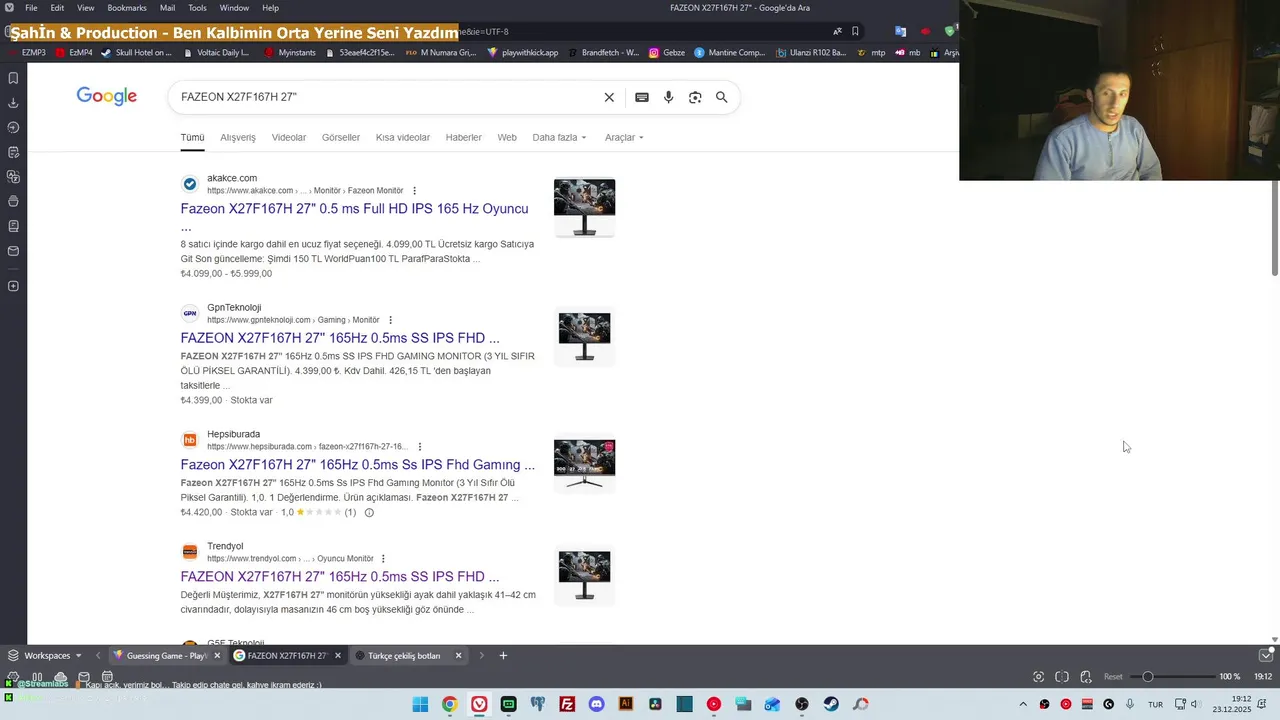Image resolution: width=1280 pixels, height=720 pixels.
Task: Open Hepsiburada Fazeon X27F167H result link
Action: point(358,465)
